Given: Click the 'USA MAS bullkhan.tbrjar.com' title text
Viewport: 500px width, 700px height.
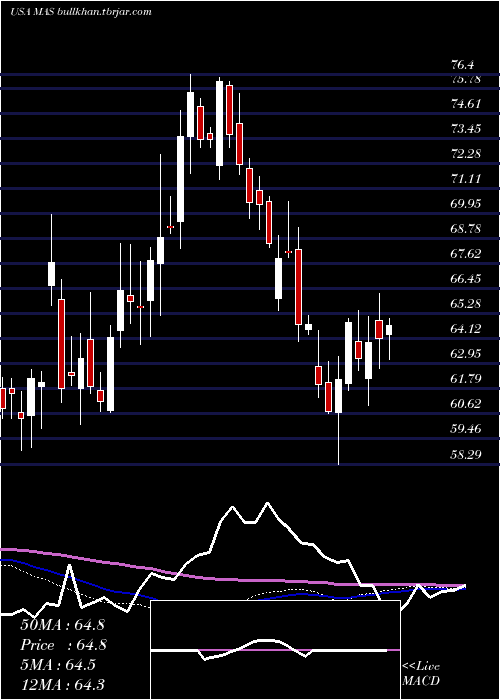Looking at the screenshot, I should [x=81, y=12].
